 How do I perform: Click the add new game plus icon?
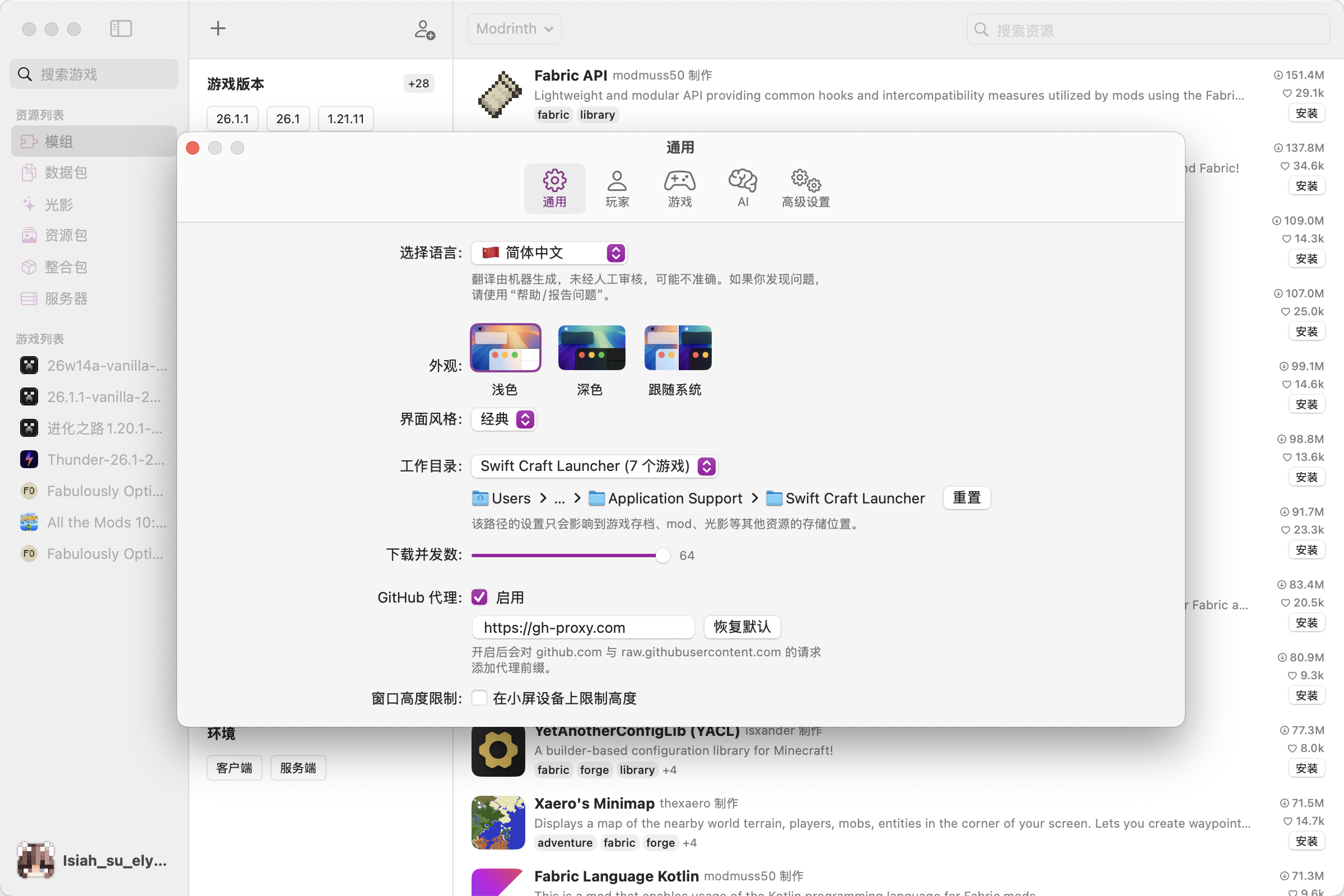(218, 28)
